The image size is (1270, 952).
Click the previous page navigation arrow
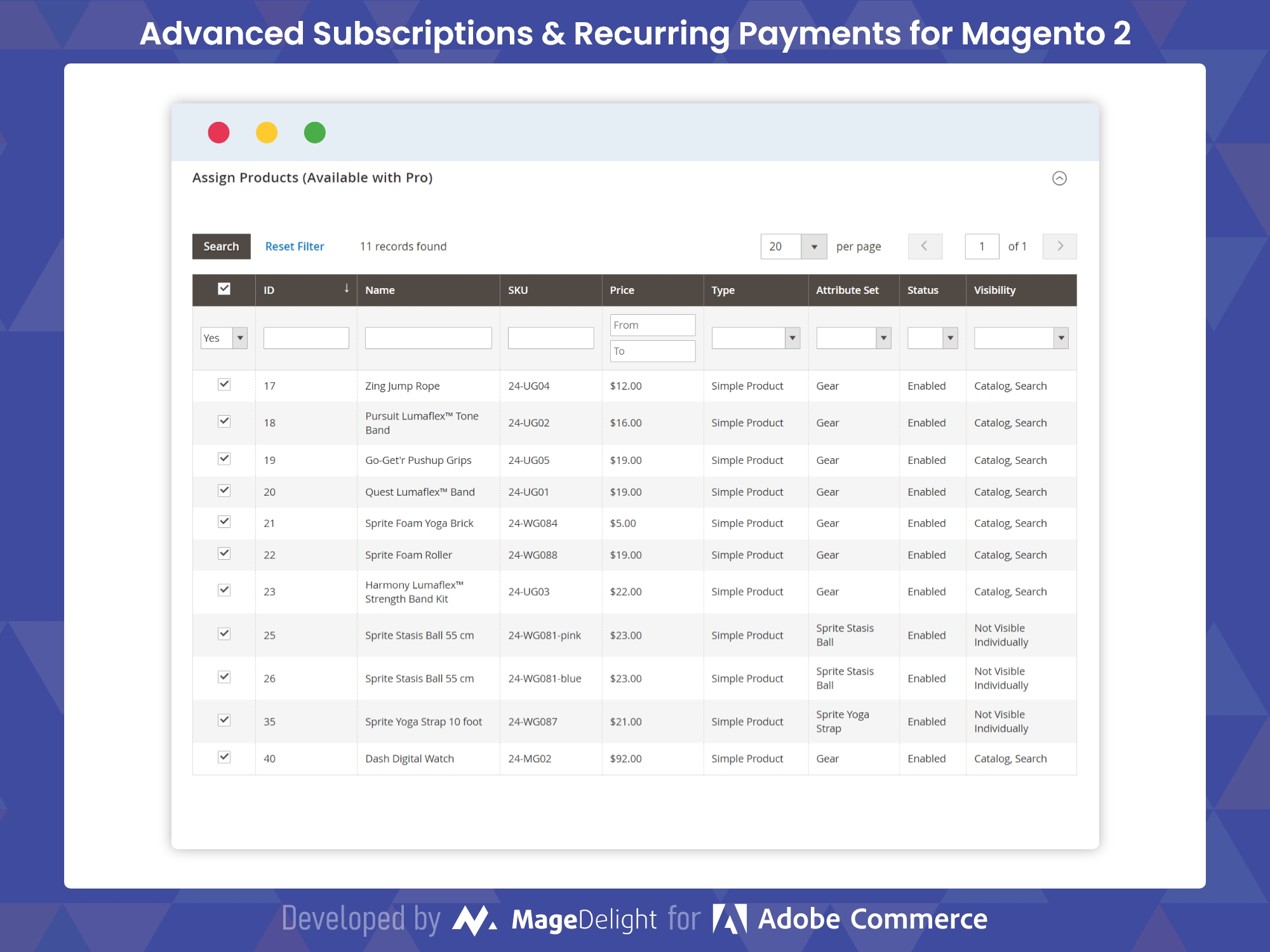point(924,246)
